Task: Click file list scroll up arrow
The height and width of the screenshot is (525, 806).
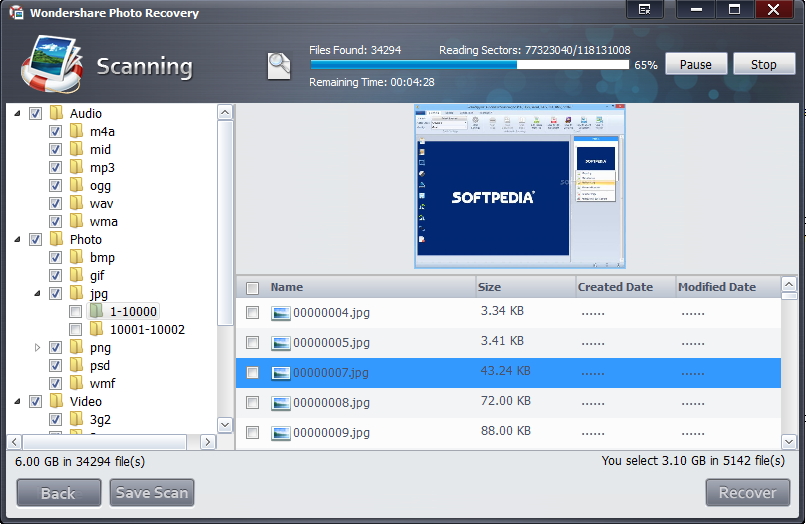Action: [789, 284]
